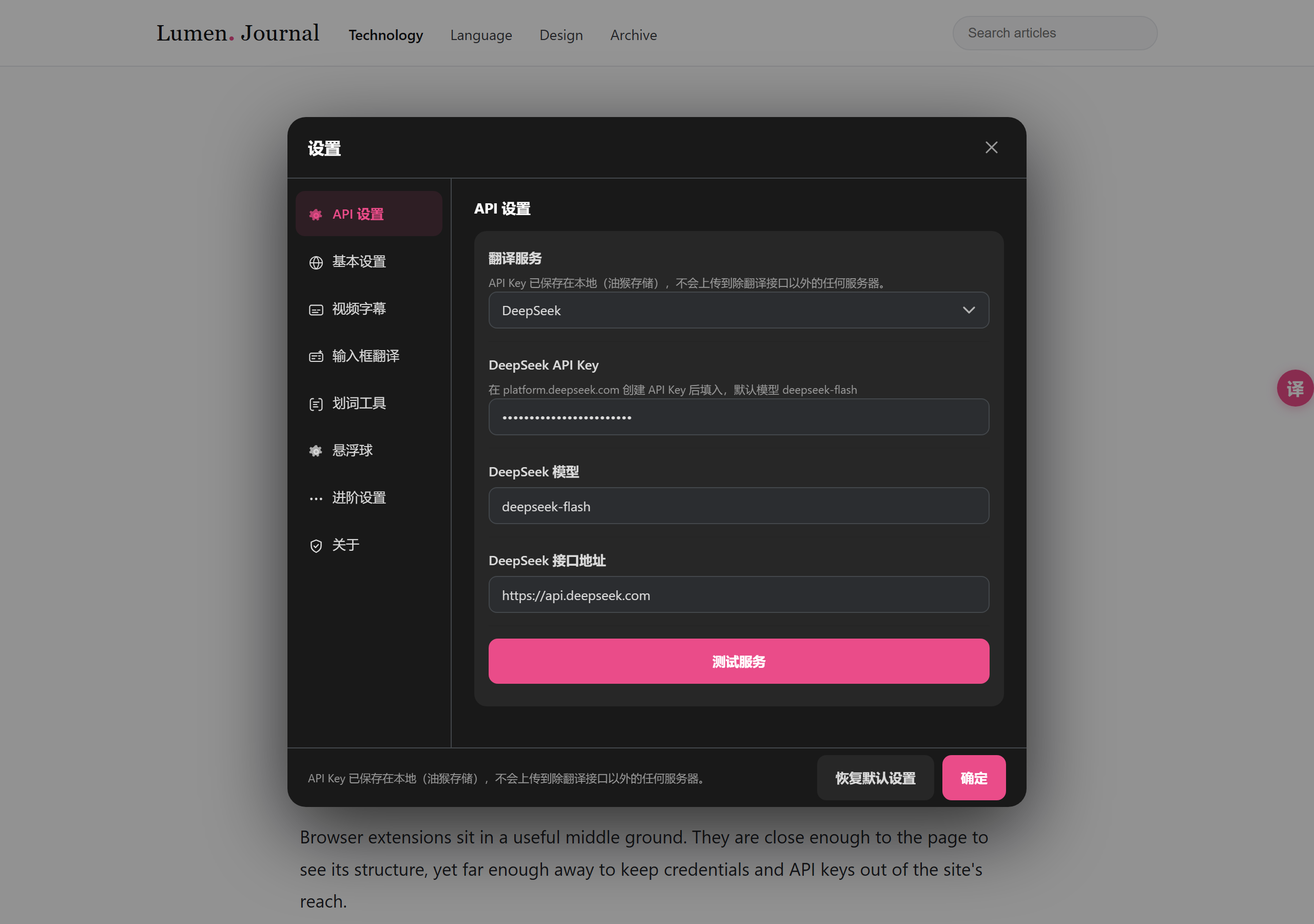Click the three-dots icon beside 进阶设置
The height and width of the screenshot is (924, 1314).
[x=316, y=498]
